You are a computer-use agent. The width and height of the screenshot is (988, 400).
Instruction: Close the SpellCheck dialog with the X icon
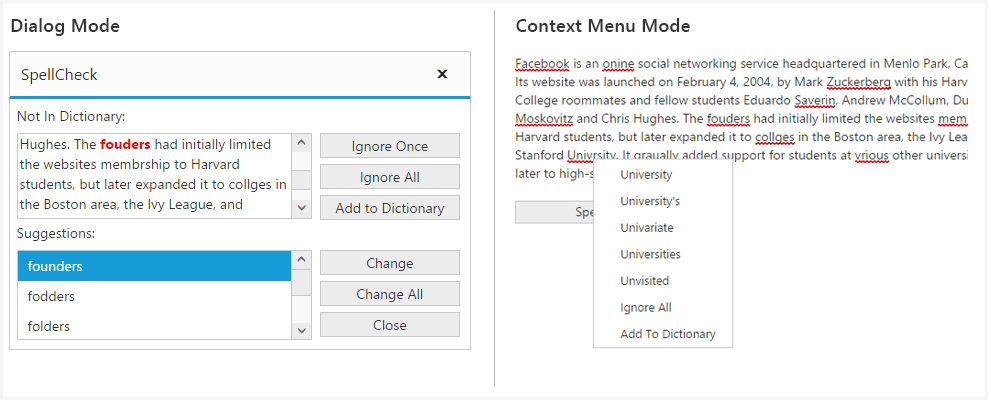442,74
